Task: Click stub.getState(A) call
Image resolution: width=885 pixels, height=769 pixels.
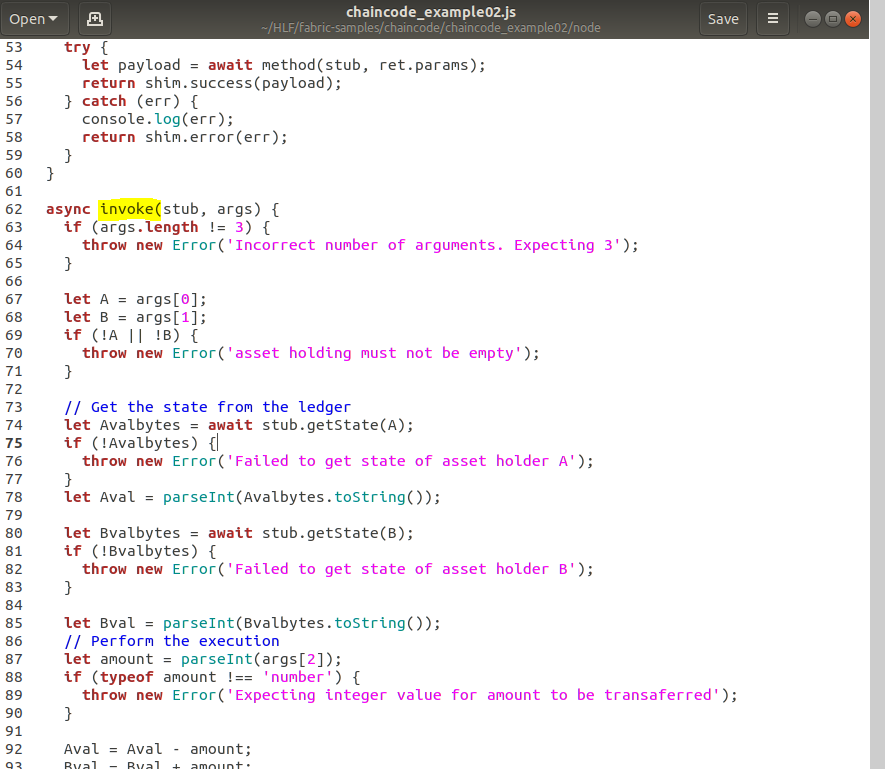Action: (x=332, y=425)
